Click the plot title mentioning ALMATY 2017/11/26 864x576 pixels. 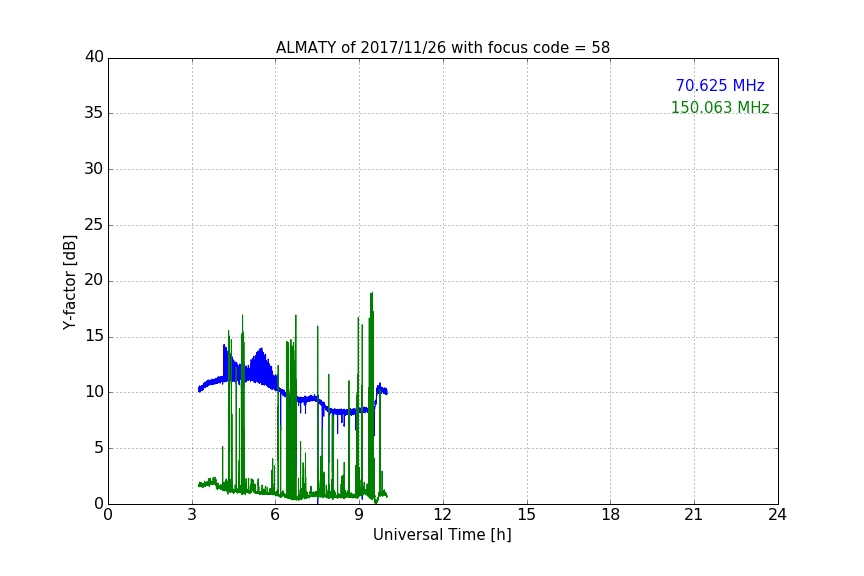tap(442, 47)
